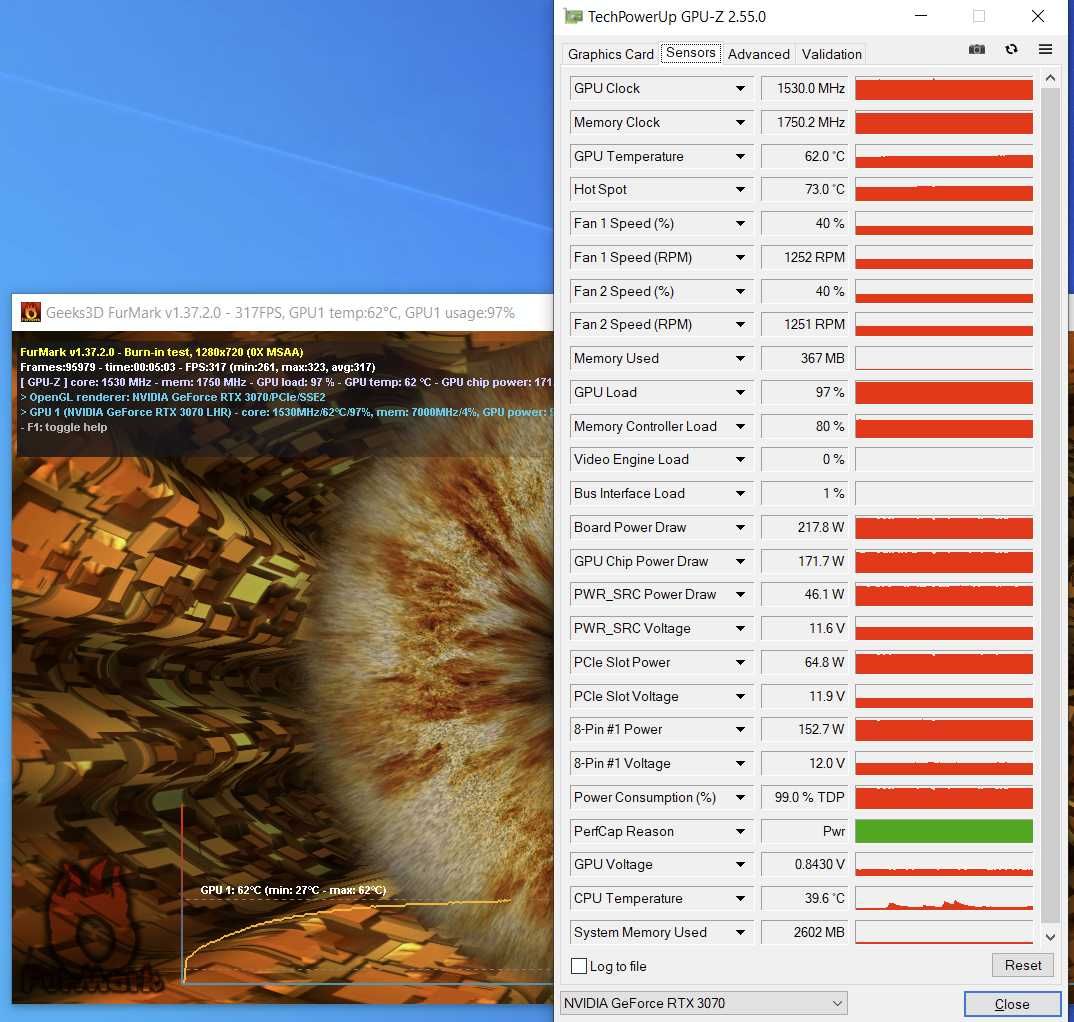
Task: Click the 97 % GPU Load value
Action: point(805,392)
